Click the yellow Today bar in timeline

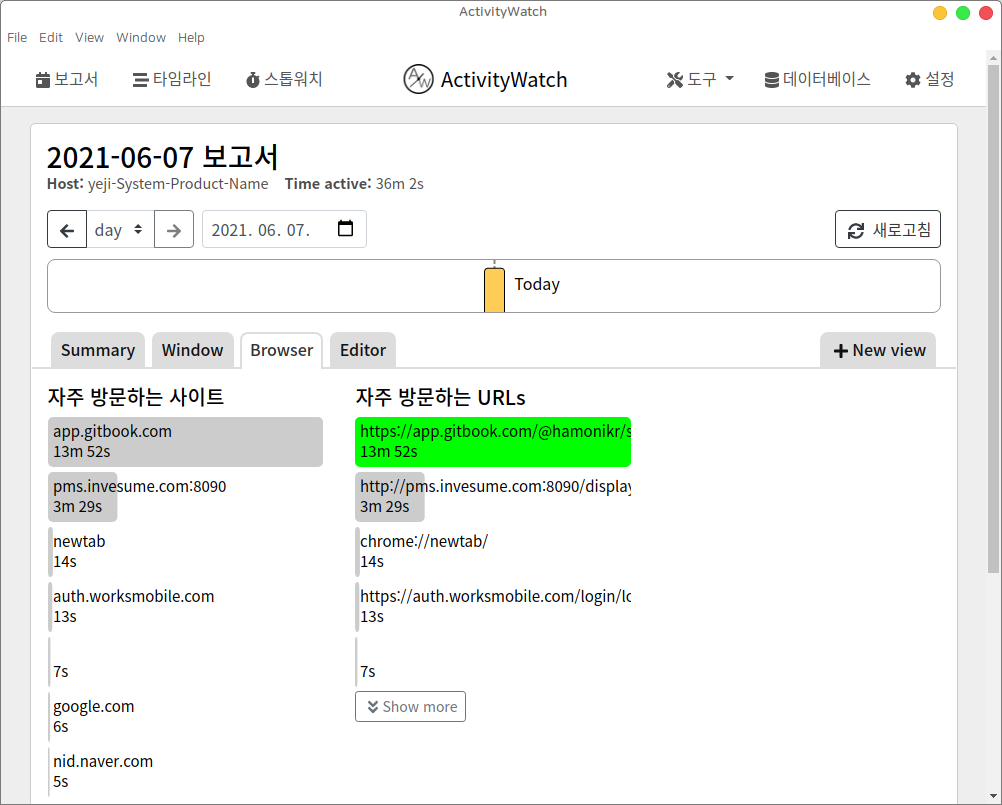pyautogui.click(x=494, y=290)
